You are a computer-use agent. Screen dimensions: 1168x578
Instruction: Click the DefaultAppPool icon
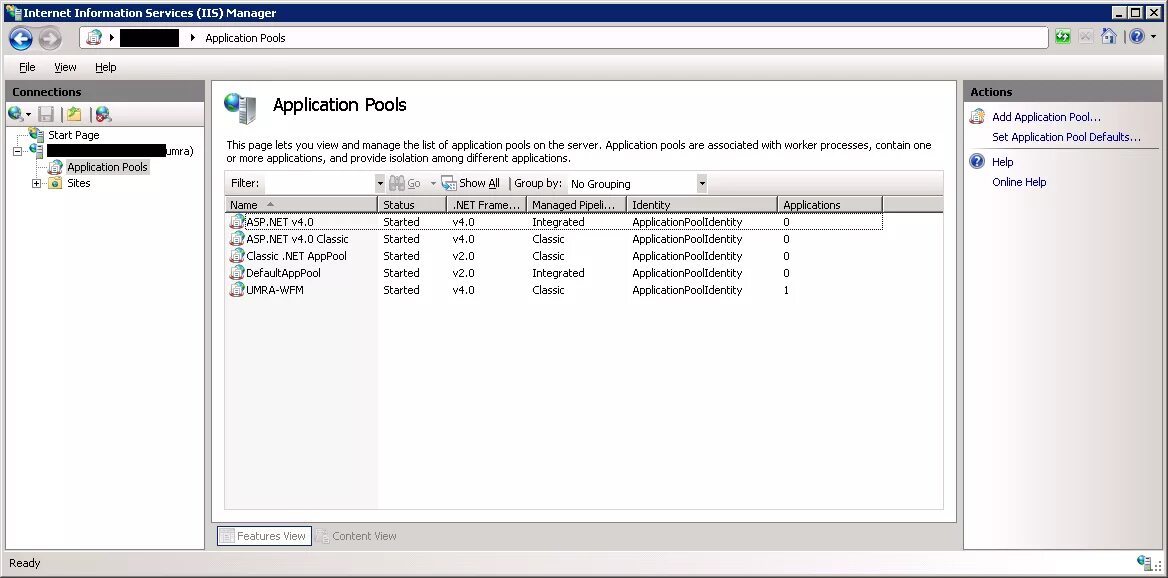(237, 273)
